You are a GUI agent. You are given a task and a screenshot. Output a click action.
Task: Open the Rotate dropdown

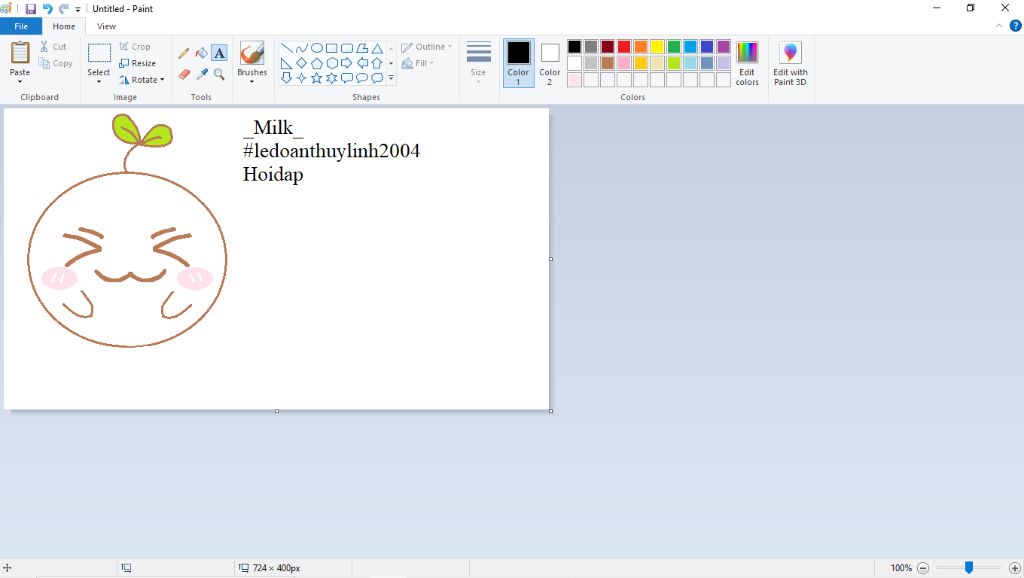click(142, 80)
